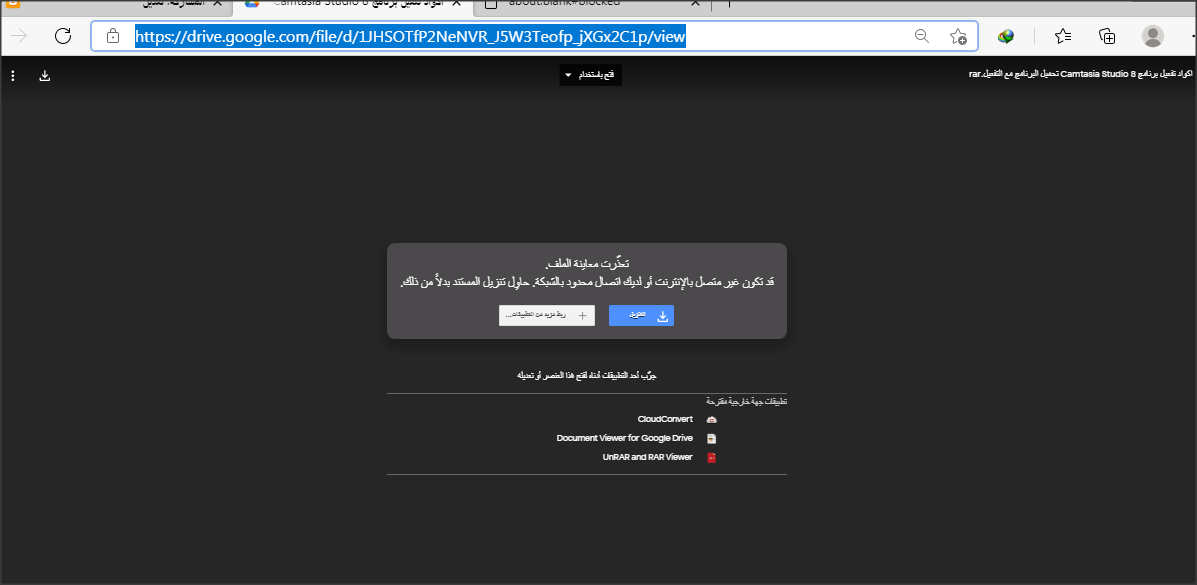1197x585 pixels.
Task: Choose Document Viewer for Google Drive
Action: [x=637, y=438]
